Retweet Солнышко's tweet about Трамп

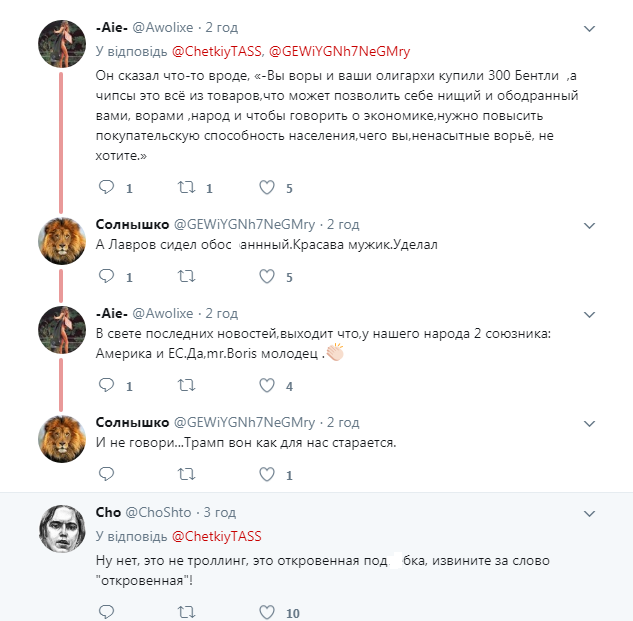[186, 474]
